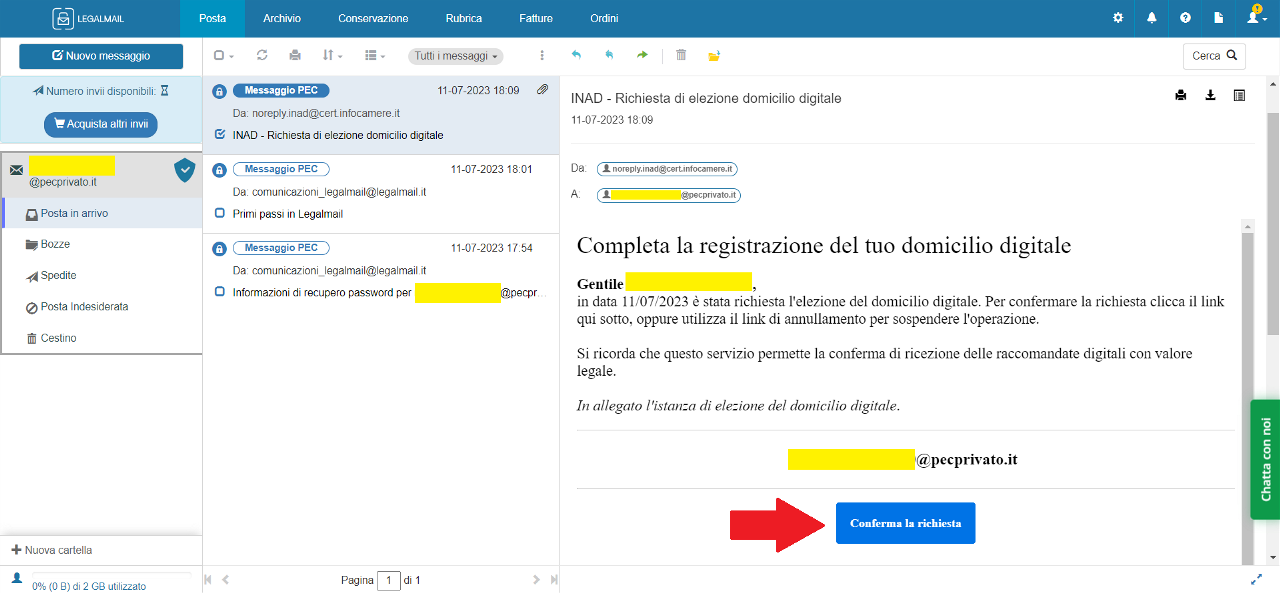Open the Fatture tab
The width and height of the screenshot is (1280, 593).
536,18
